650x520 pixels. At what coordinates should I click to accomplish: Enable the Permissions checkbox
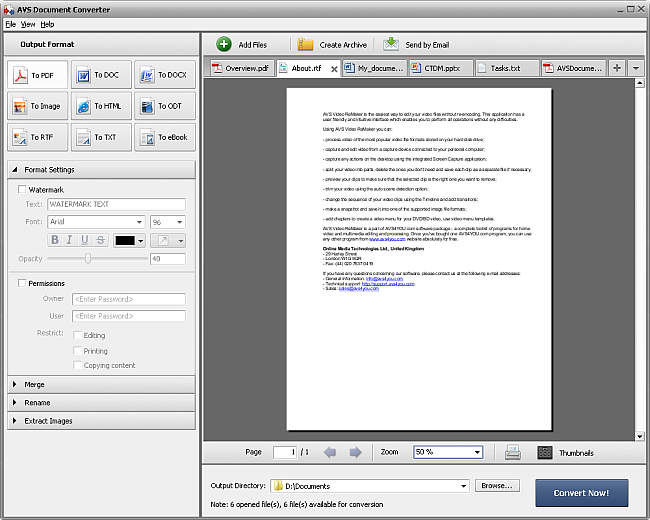22,283
